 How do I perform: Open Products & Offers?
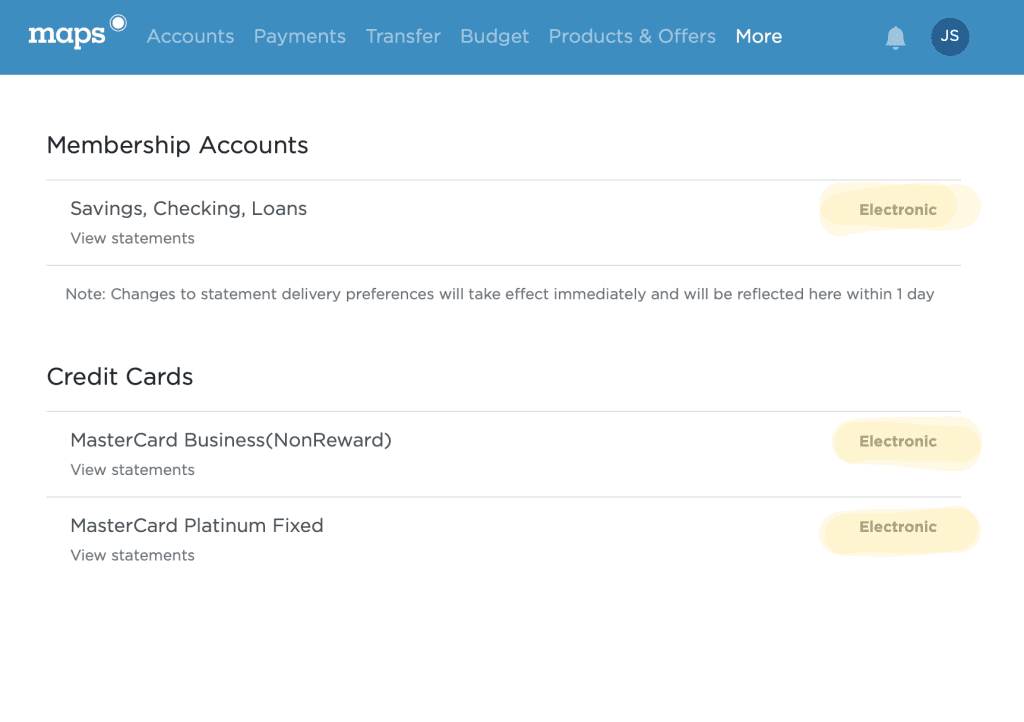tap(632, 37)
